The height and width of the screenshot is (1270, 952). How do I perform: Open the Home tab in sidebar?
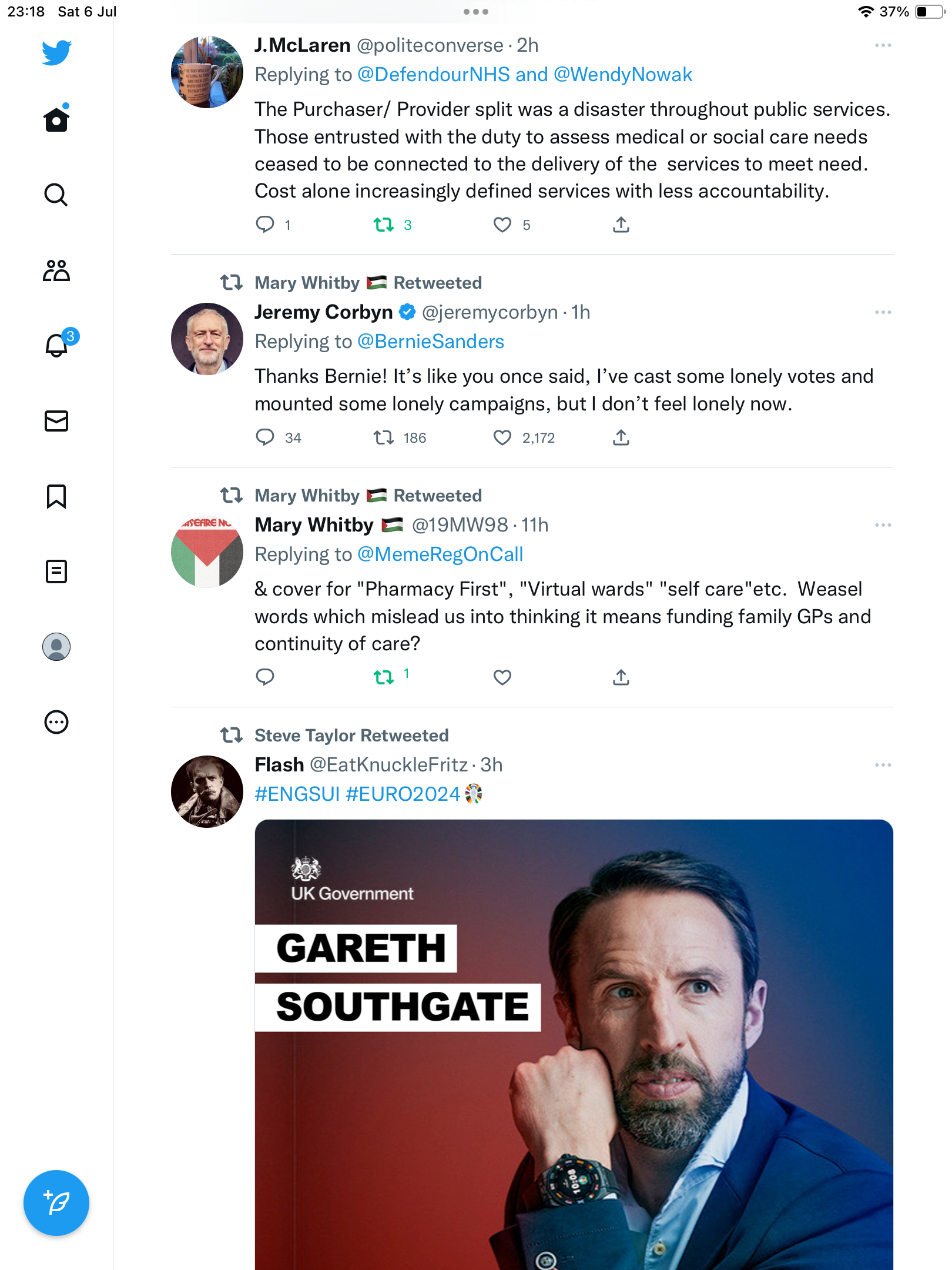point(56,120)
